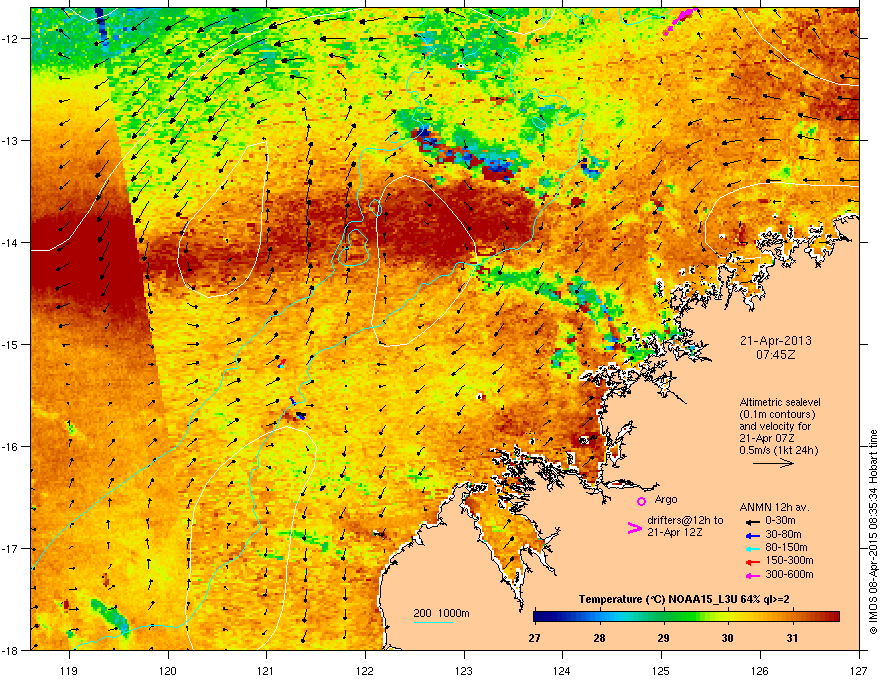880x680 pixels.
Task: Click the '07:45Z' time label
Action: click(x=776, y=355)
